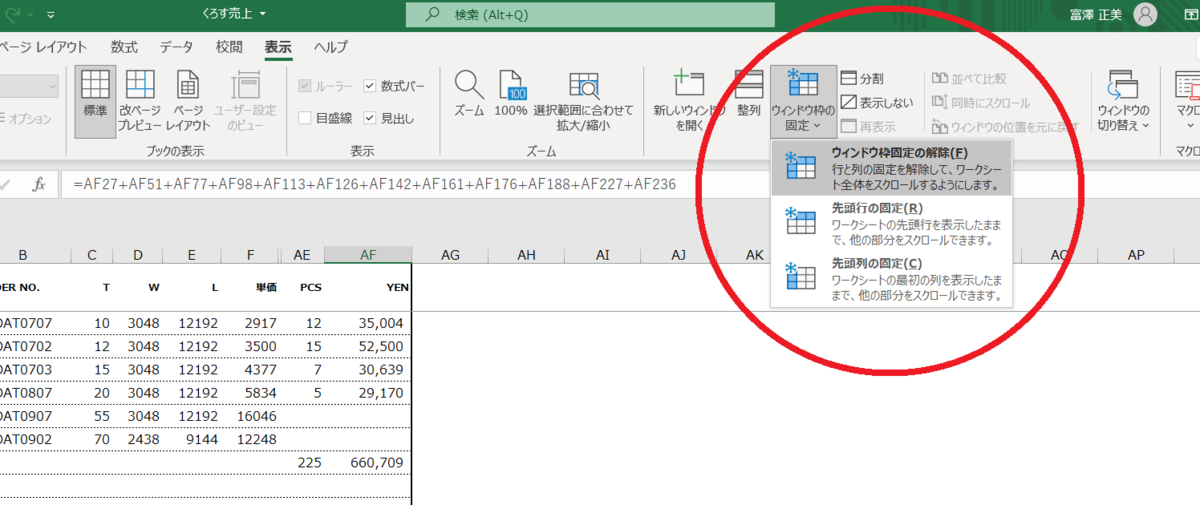Click the 再表示 unhide command
Image resolution: width=1200 pixels, height=505 pixels.
tap(868, 127)
